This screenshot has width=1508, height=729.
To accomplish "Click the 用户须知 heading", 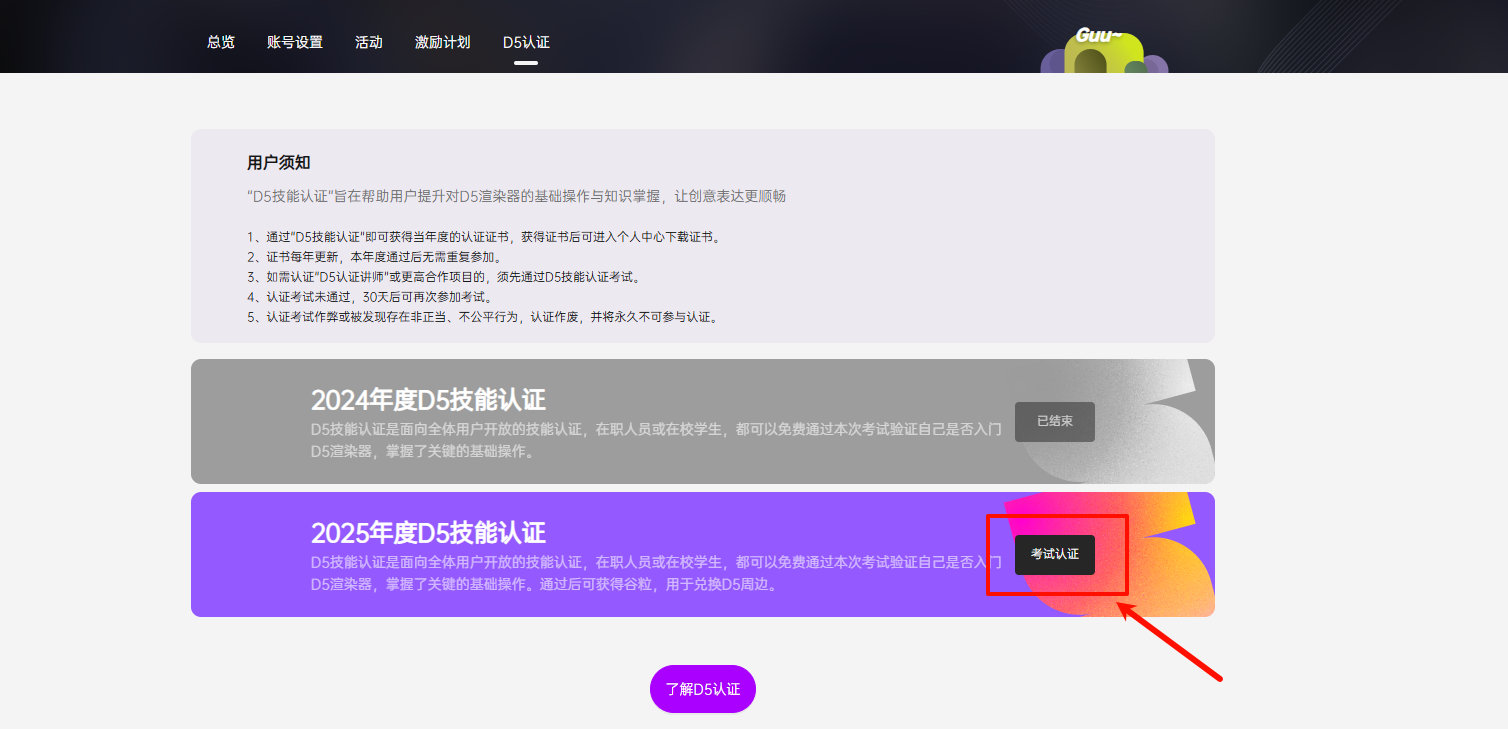I will [x=279, y=163].
